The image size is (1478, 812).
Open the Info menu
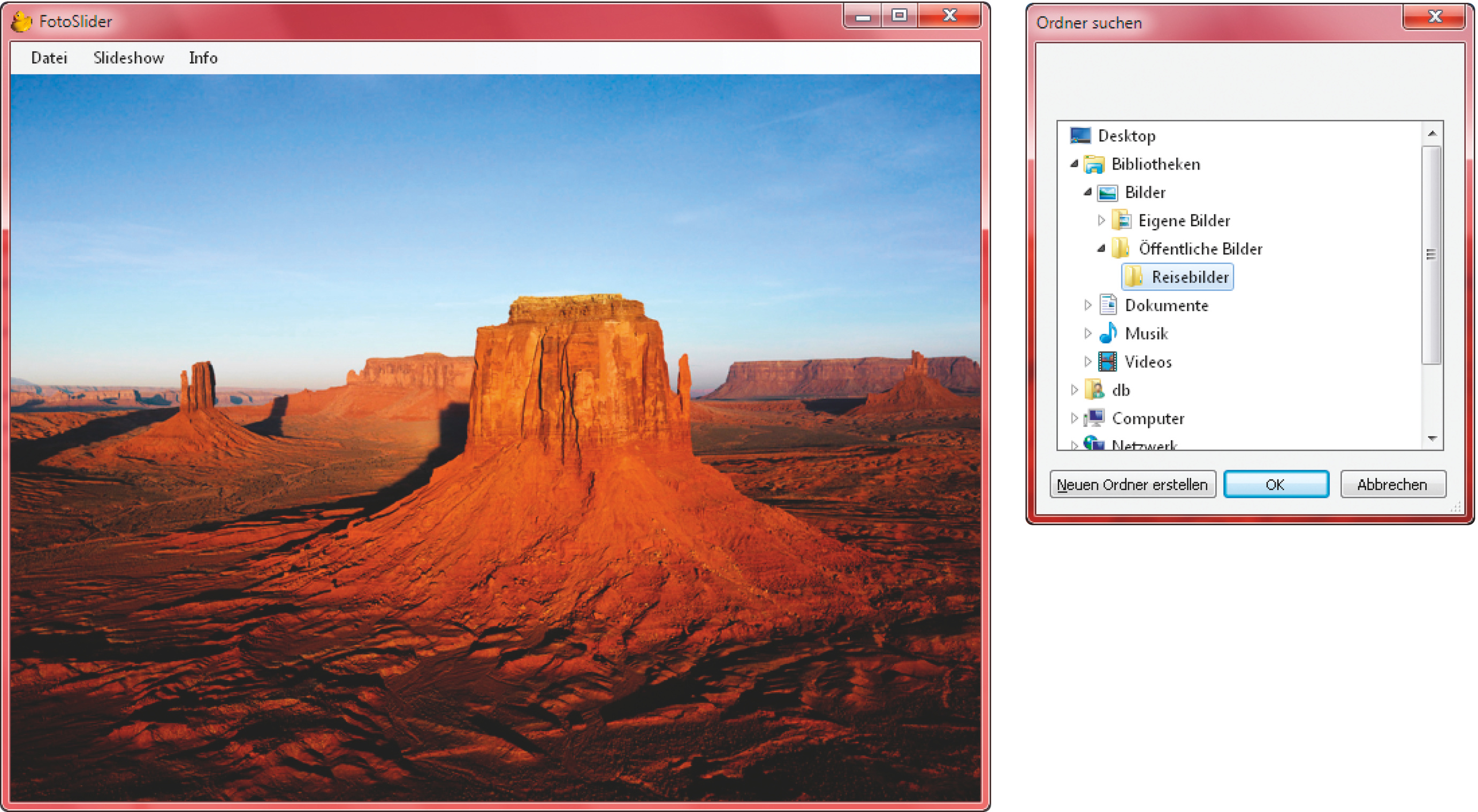[203, 58]
